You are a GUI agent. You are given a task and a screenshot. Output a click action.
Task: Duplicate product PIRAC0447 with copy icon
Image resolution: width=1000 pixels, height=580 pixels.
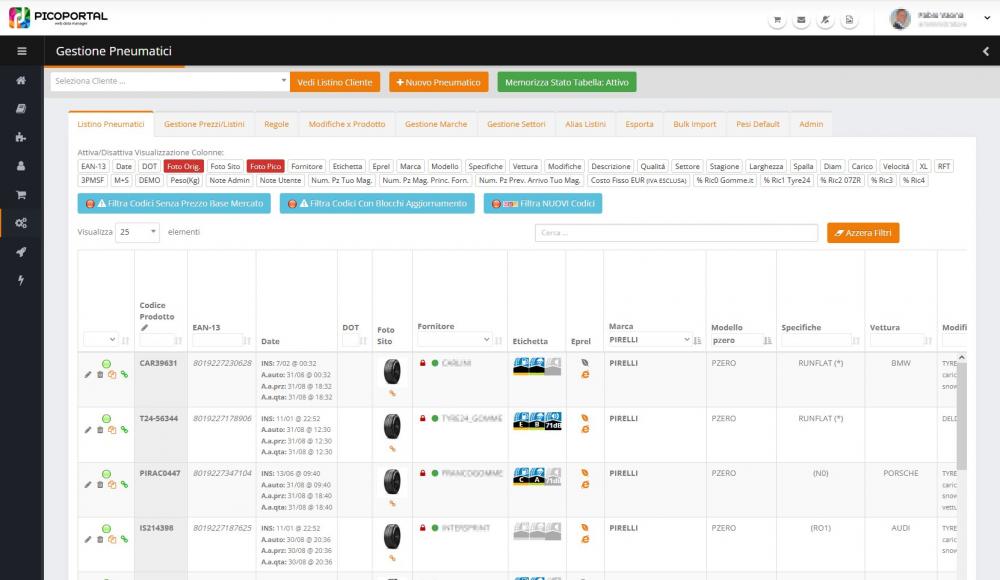point(112,485)
